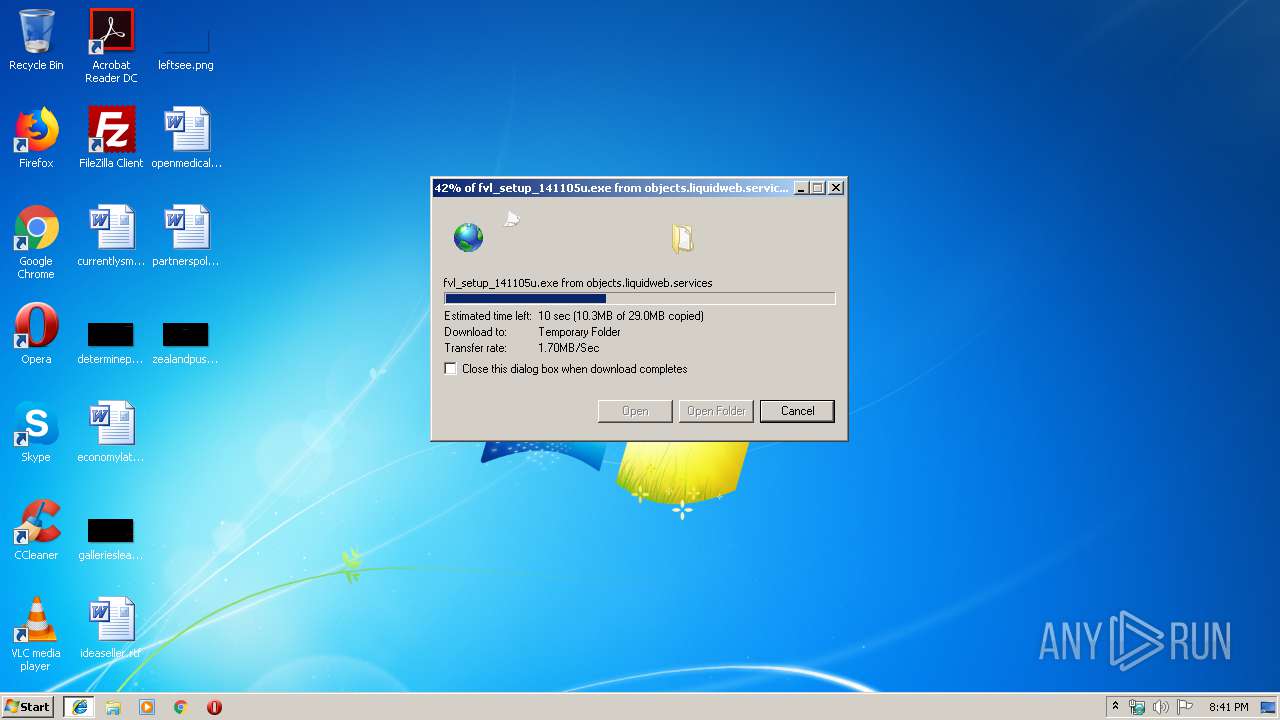Select the currentlysm document icon
Image resolution: width=1280 pixels, height=720 pixels.
[x=111, y=236]
